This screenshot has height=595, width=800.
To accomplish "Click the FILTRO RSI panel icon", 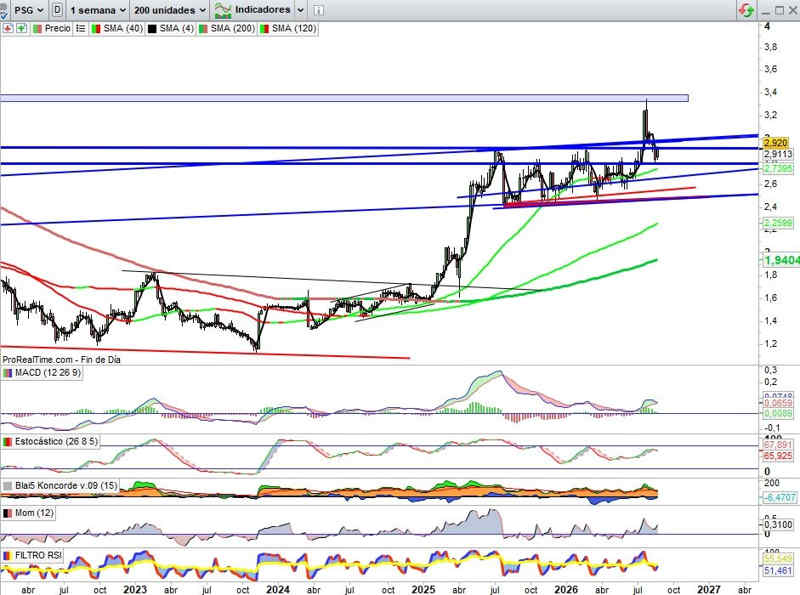I will point(8,555).
